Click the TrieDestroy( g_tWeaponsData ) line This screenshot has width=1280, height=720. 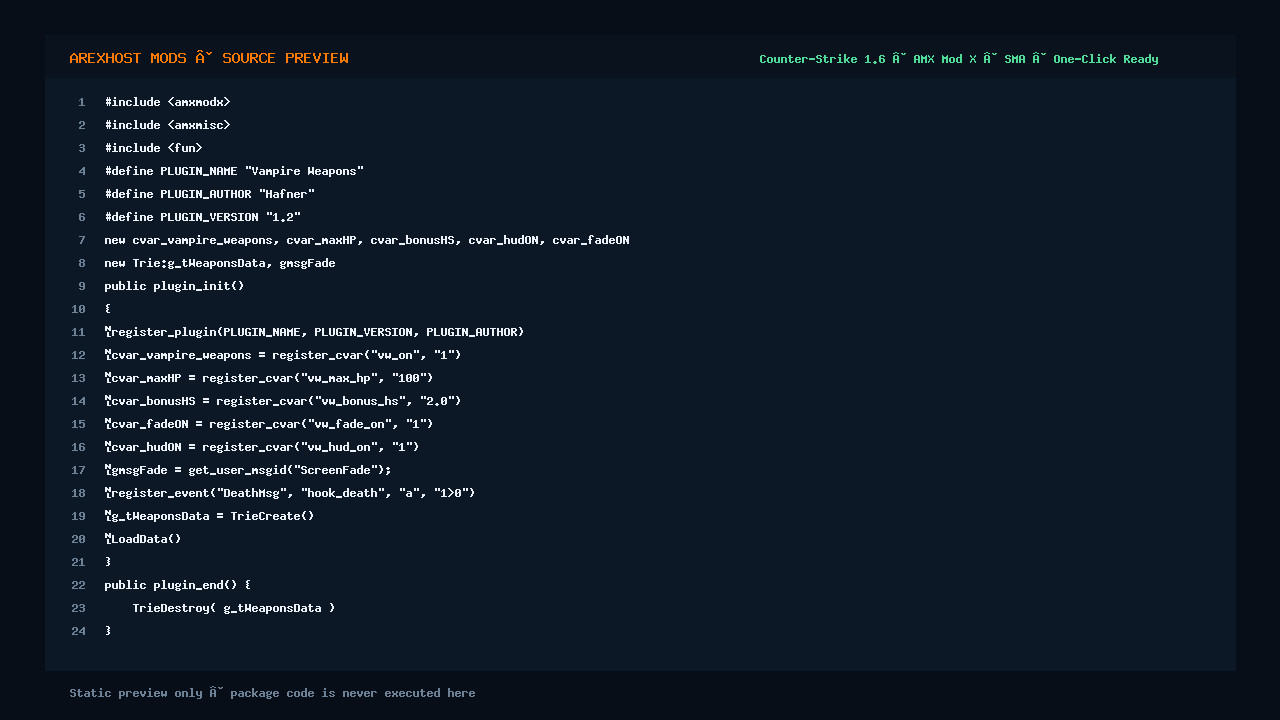pos(234,608)
